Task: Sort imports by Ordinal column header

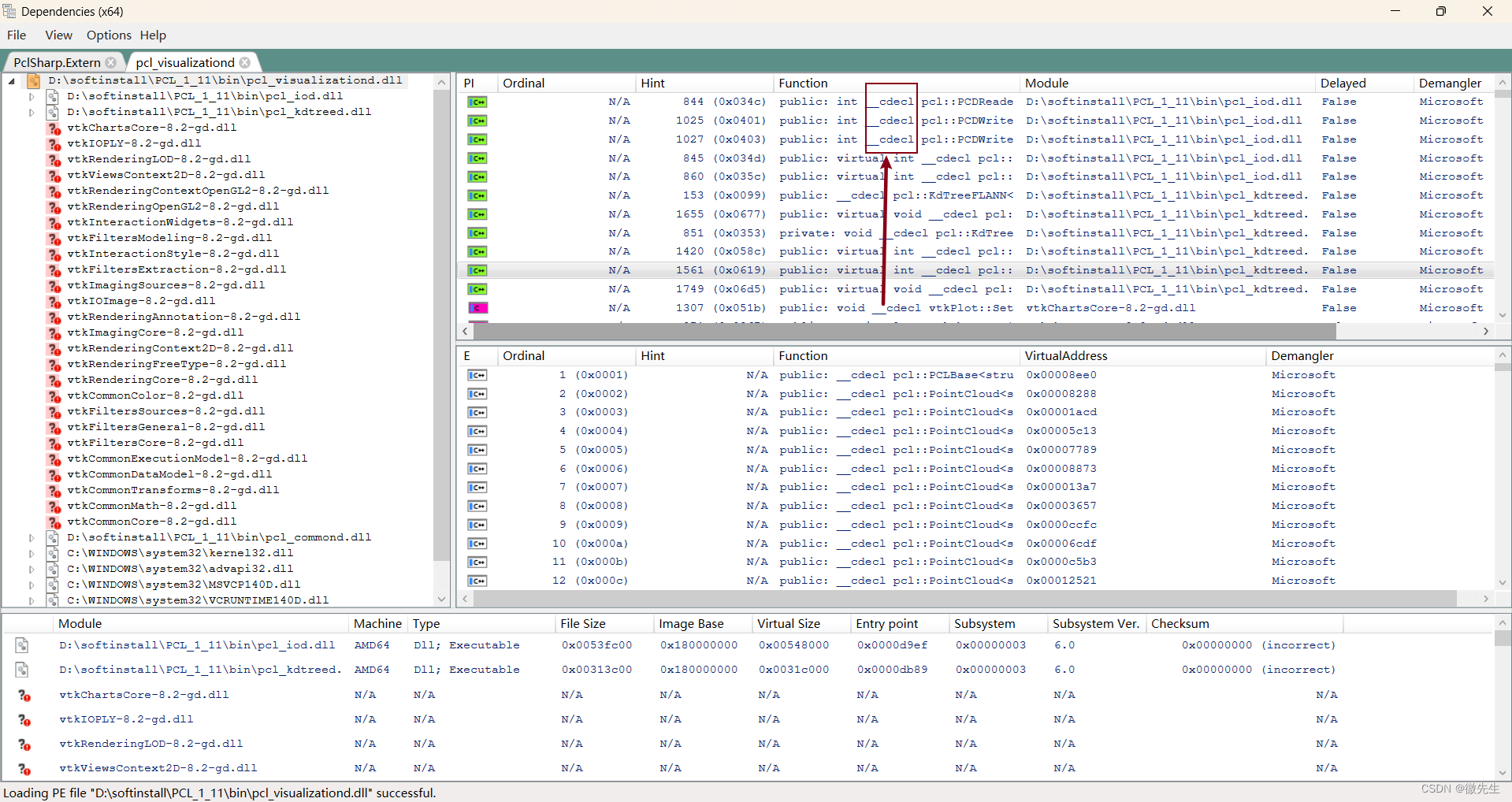Action: [567, 83]
